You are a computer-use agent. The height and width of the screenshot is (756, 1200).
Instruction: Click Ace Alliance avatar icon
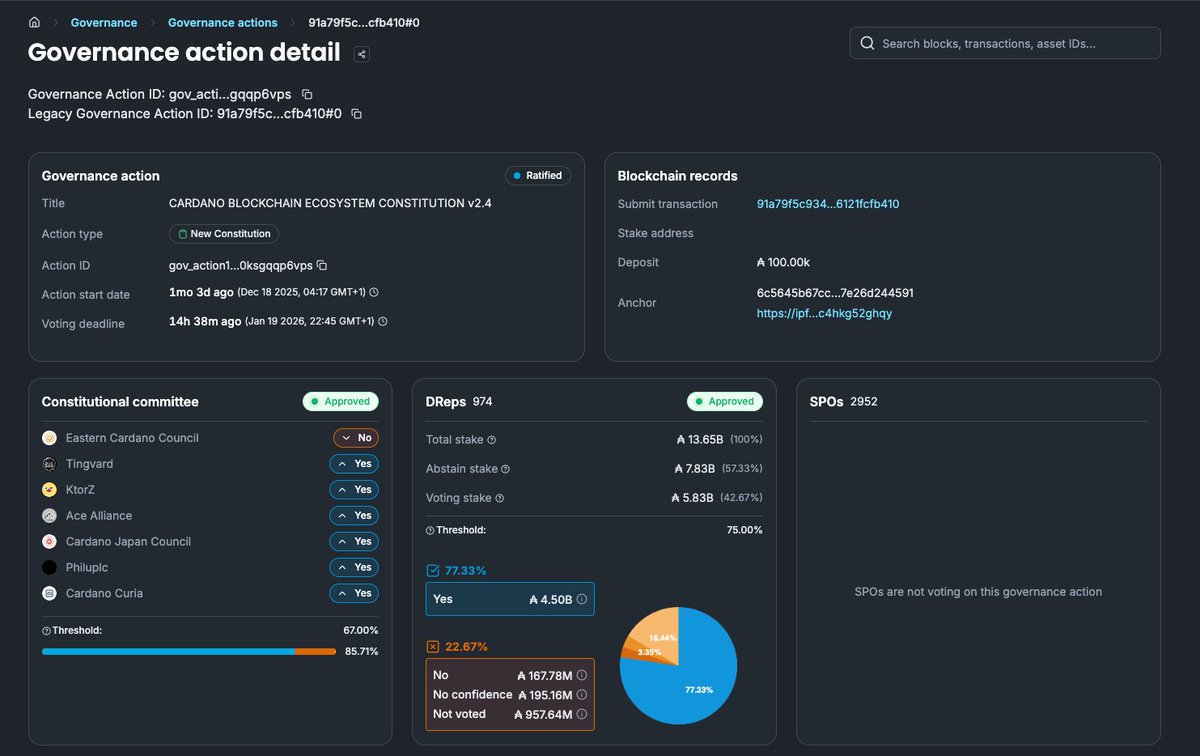tap(49, 516)
